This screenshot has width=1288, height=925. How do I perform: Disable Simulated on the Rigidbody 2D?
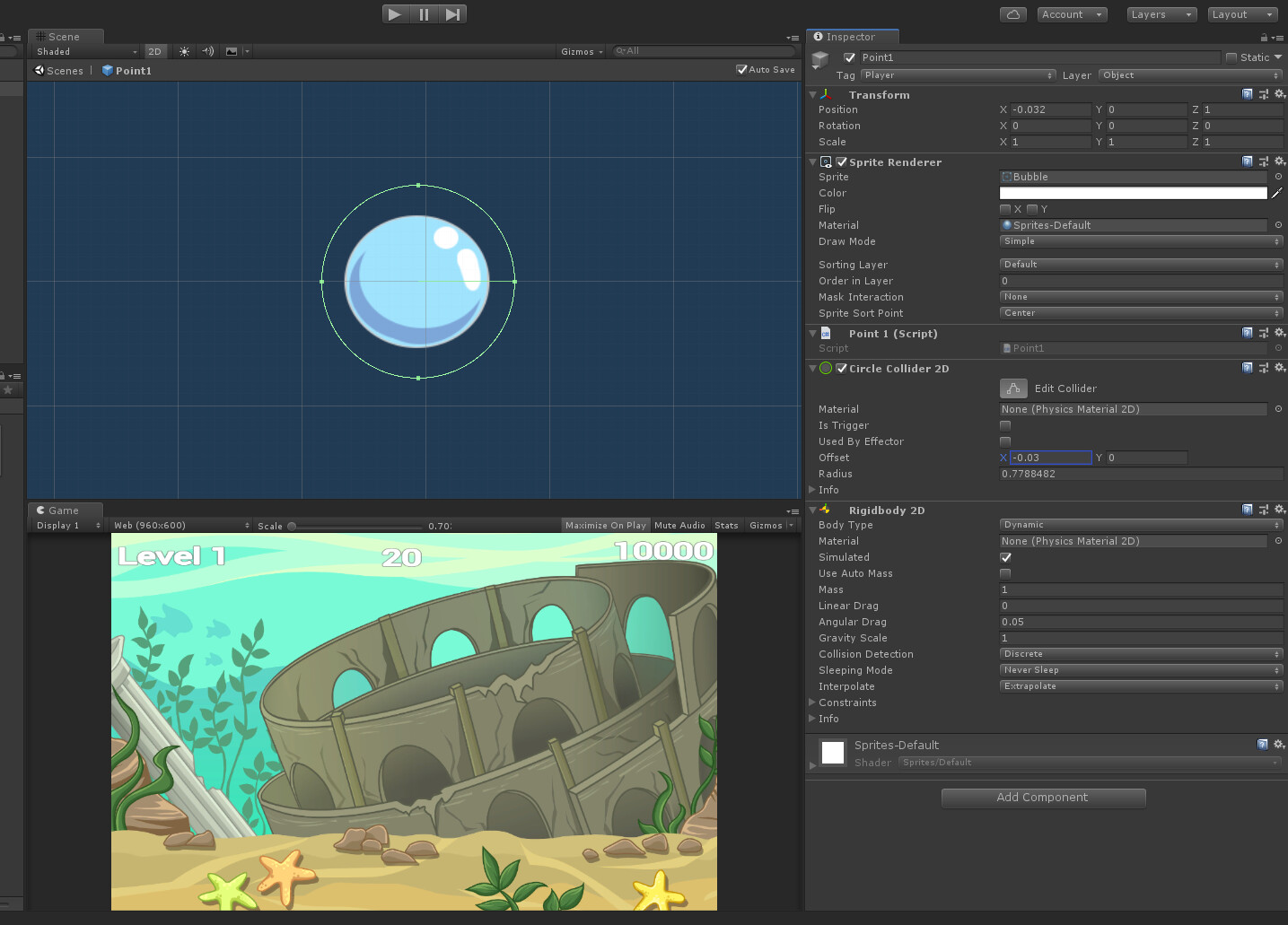coord(1004,557)
